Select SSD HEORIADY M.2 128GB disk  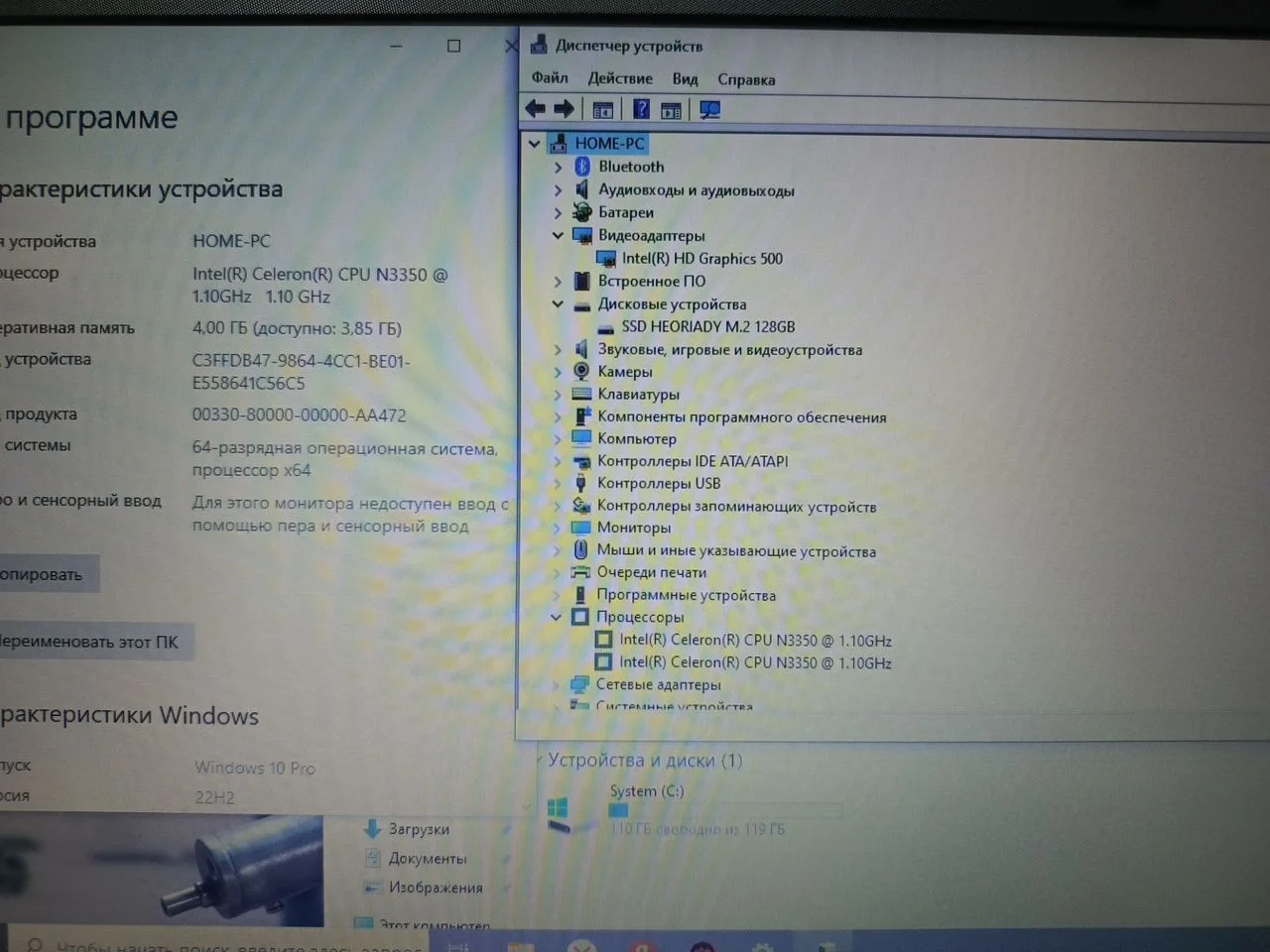click(707, 326)
